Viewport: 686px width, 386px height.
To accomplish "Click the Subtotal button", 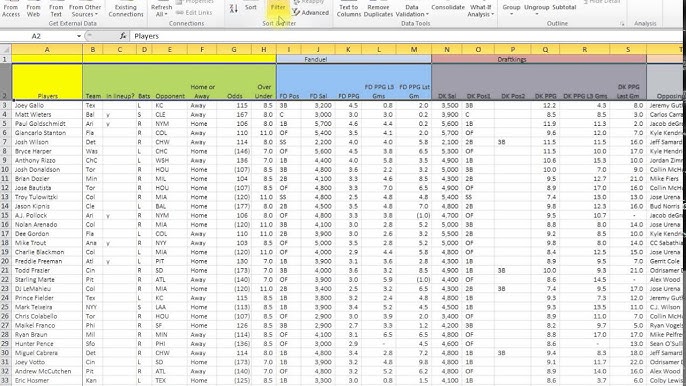I will [x=564, y=7].
